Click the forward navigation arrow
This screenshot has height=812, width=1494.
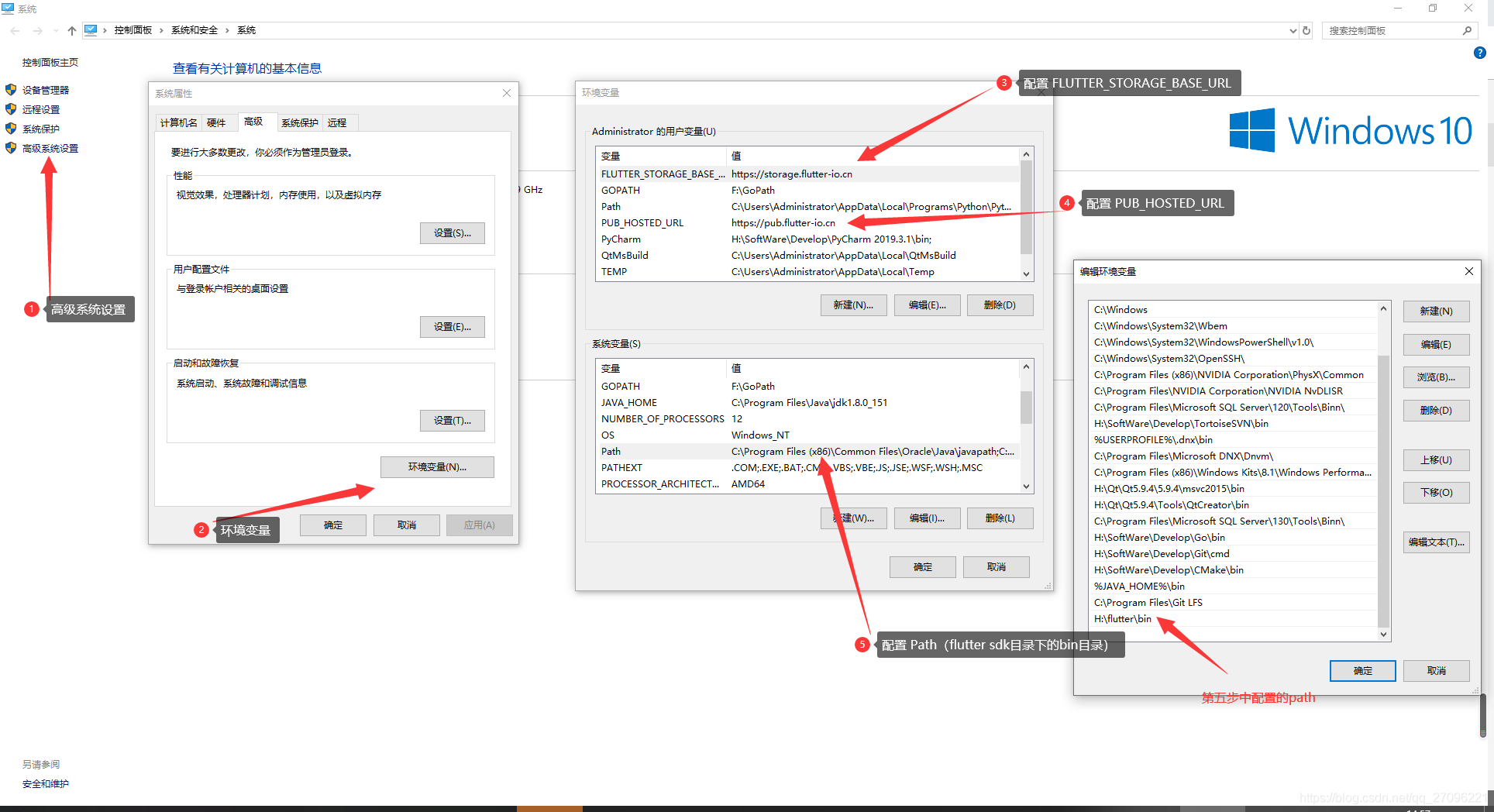point(37,30)
